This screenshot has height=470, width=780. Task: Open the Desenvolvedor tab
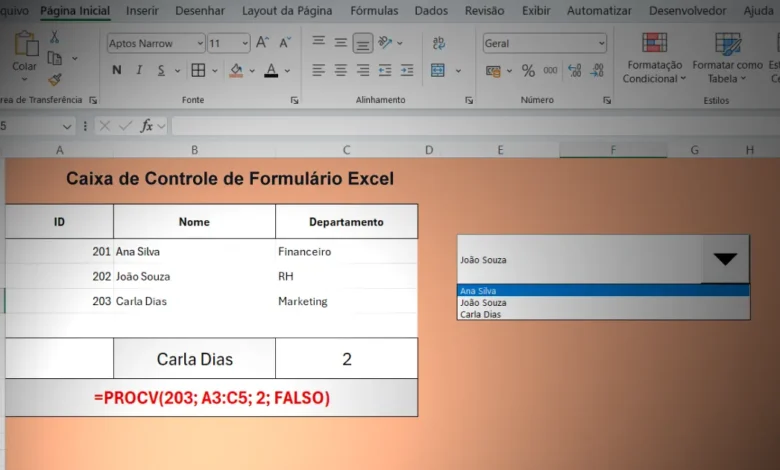(x=687, y=10)
